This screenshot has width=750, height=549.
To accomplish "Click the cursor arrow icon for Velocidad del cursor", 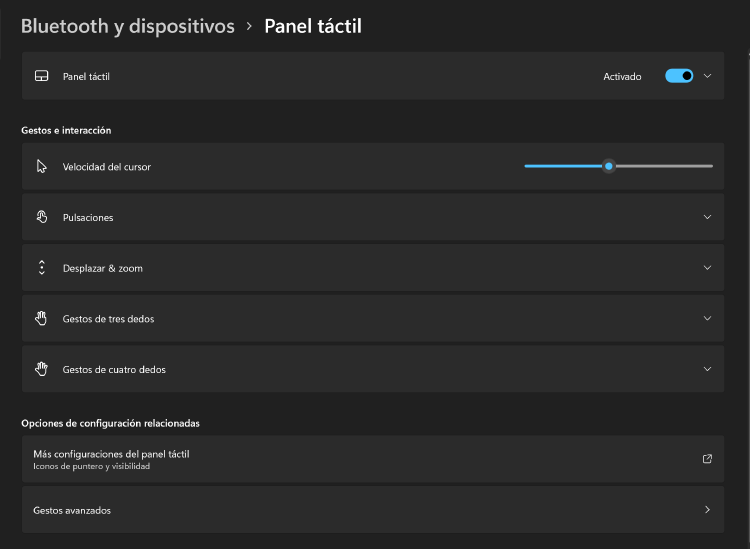I will tap(41, 167).
